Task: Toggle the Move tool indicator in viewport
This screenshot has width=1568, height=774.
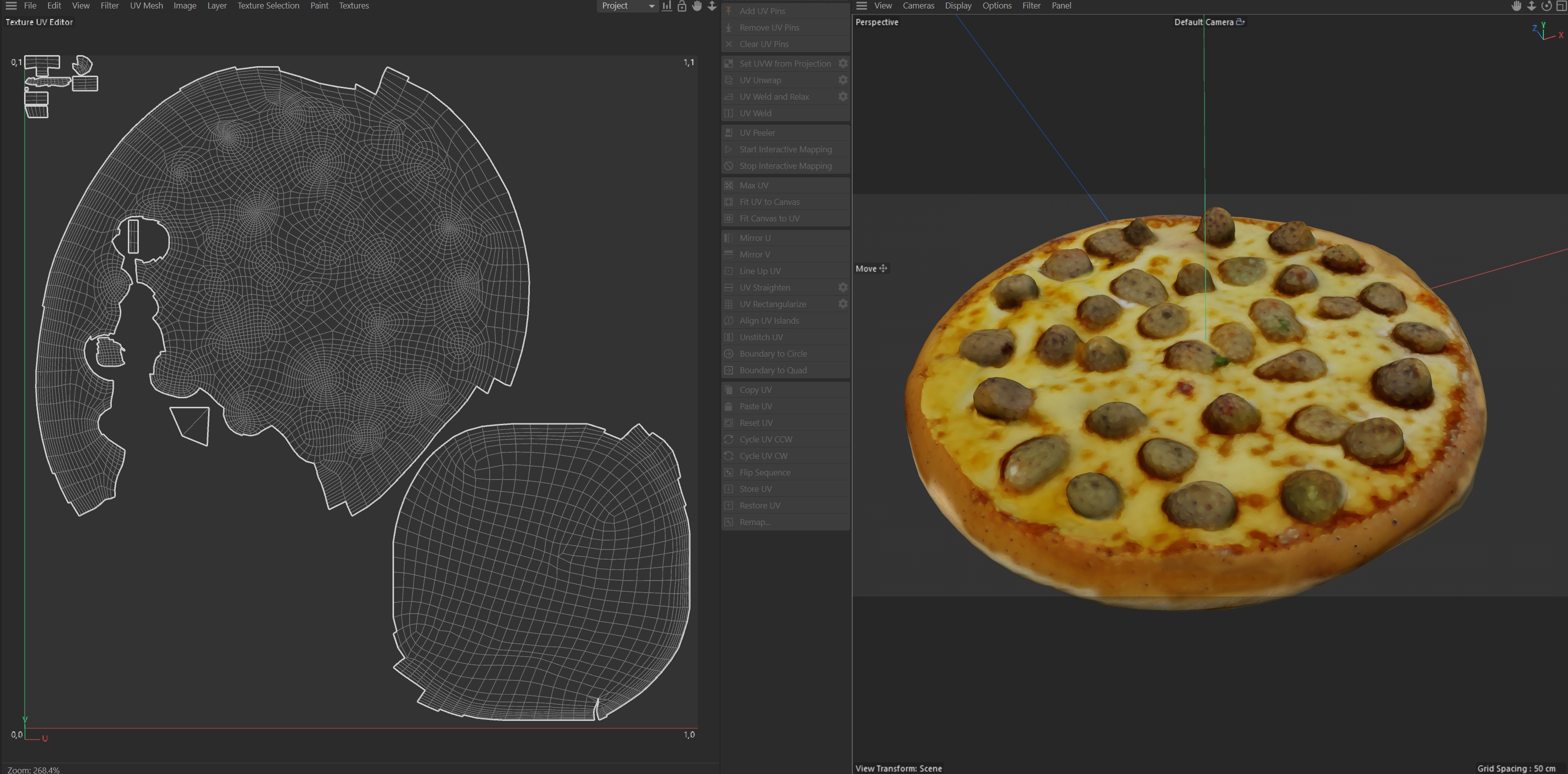Action: 871,269
